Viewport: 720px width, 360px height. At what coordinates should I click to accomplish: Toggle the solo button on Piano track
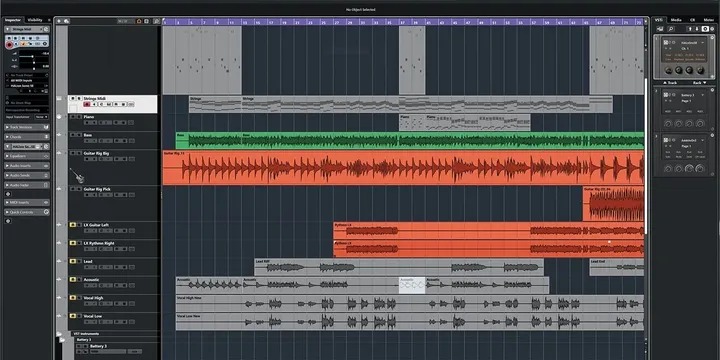coord(79,117)
